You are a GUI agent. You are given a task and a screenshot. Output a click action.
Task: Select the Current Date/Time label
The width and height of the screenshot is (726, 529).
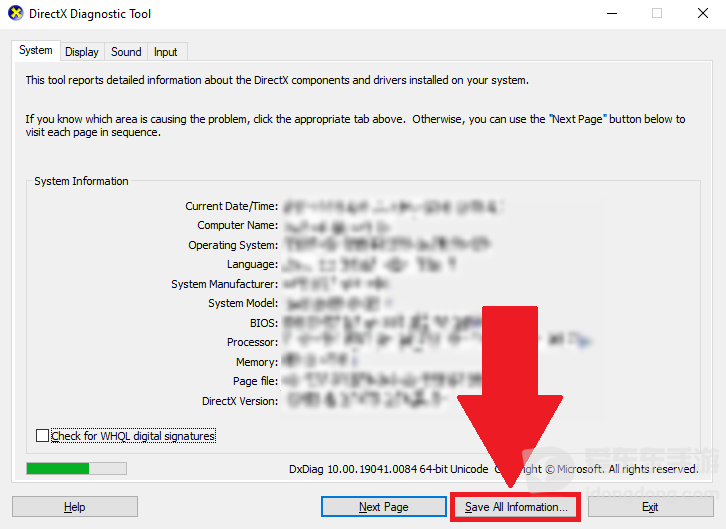[232, 206]
